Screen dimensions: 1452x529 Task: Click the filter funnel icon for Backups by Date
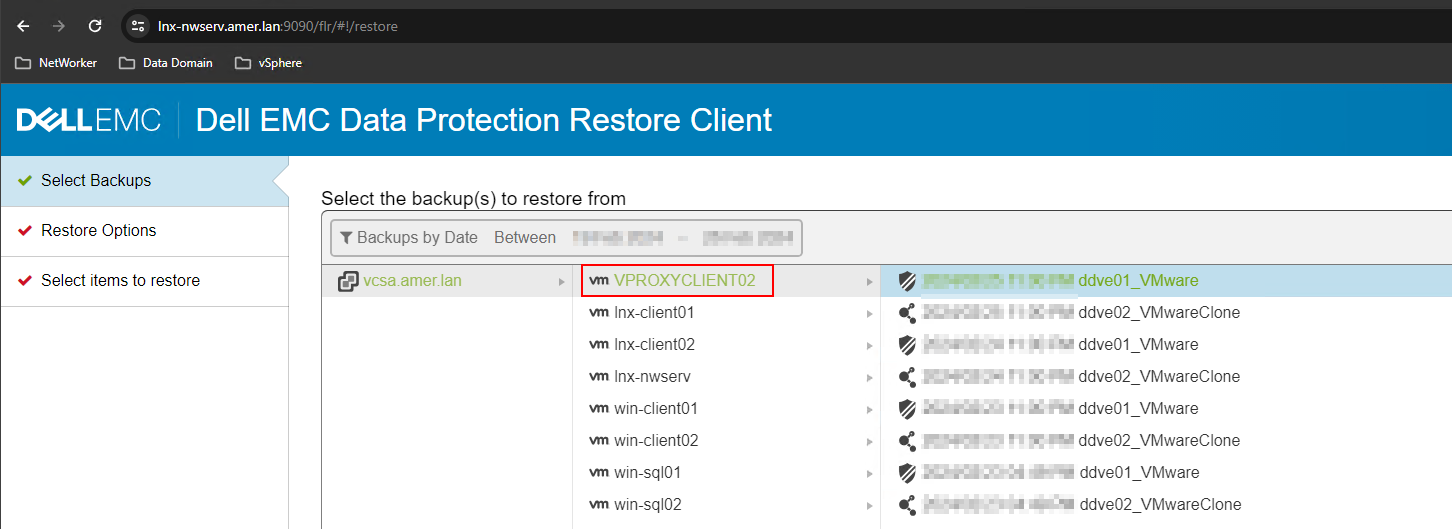point(346,238)
